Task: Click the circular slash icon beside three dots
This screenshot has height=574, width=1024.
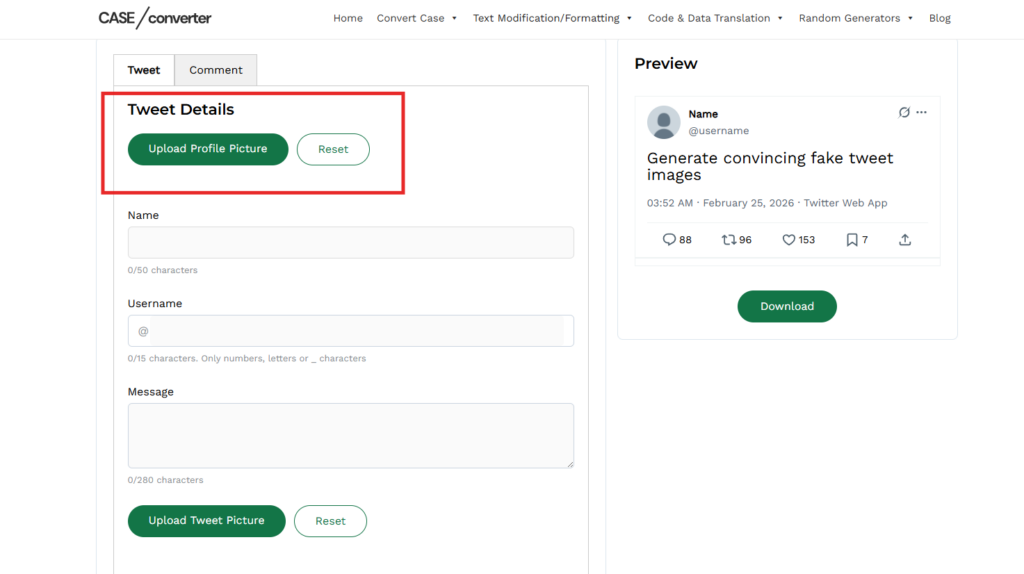Action: click(x=904, y=112)
